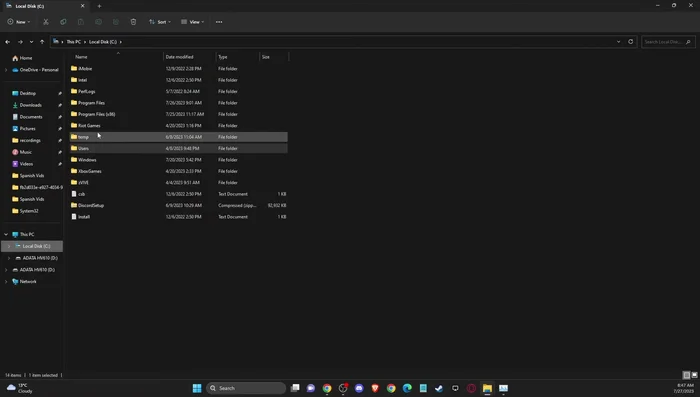Add a new File Explorer tab
The width and height of the screenshot is (700, 397).
(99, 6)
